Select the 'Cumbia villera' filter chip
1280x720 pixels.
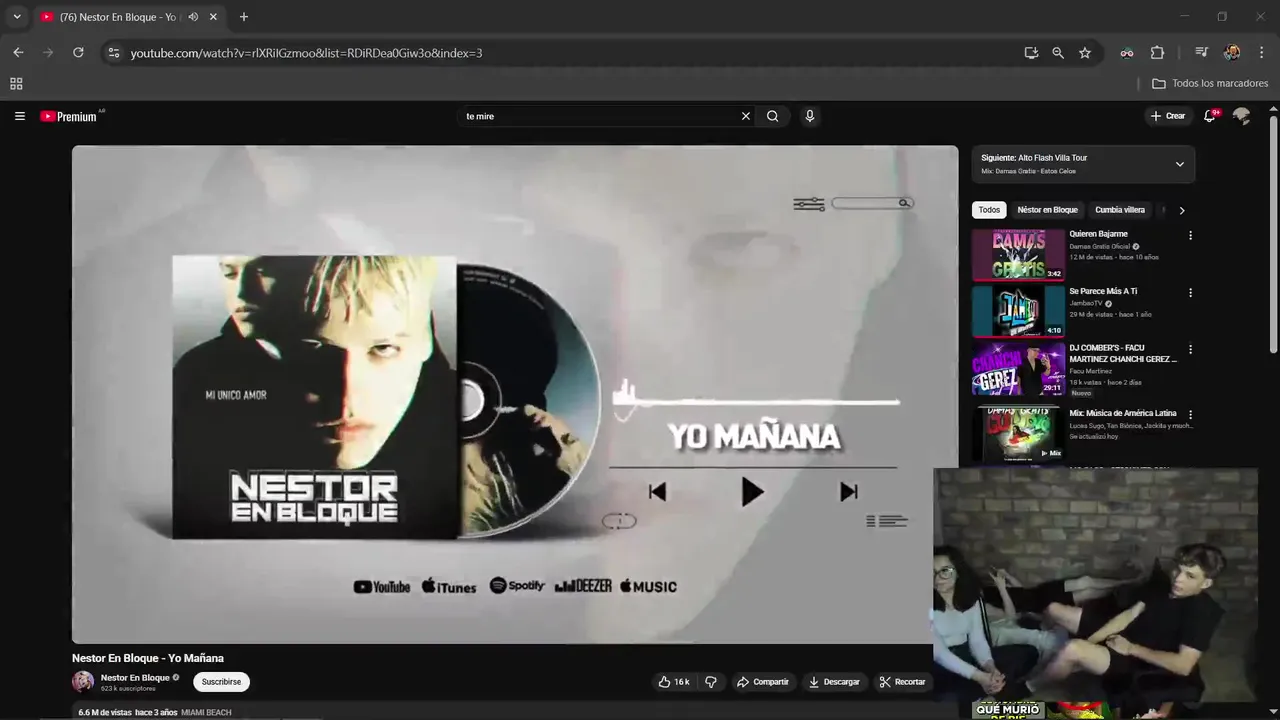point(1120,210)
